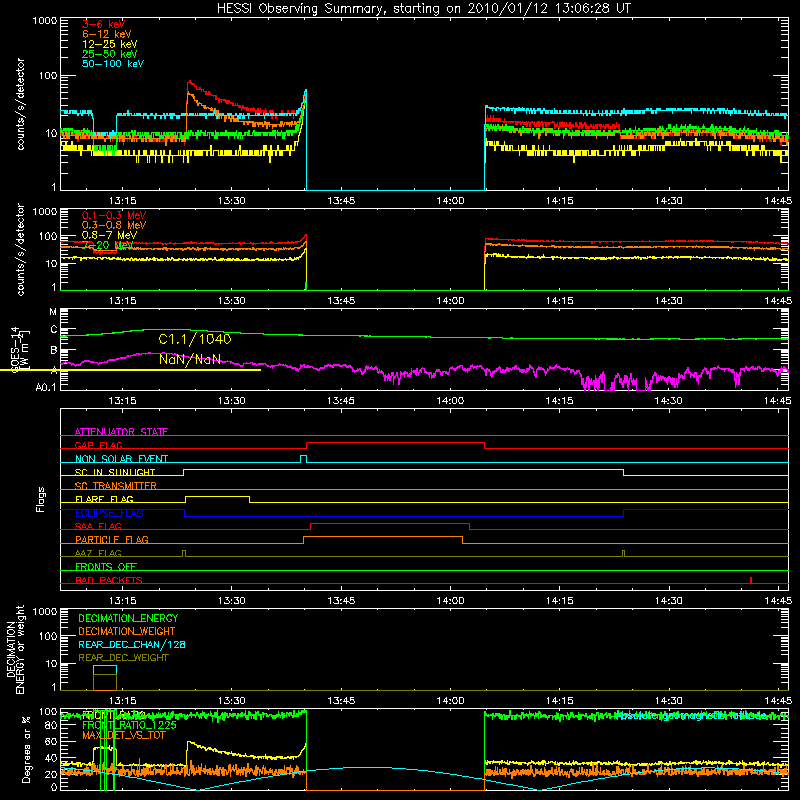Click the red BAD_PACKETS spike marker
Viewport: 800px width, 800px height.
751,580
